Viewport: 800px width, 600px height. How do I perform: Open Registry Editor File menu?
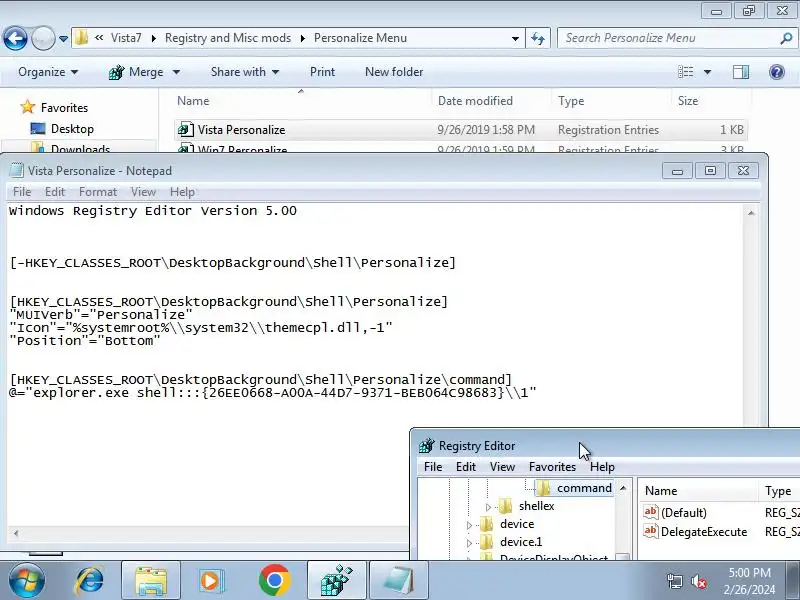pyautogui.click(x=433, y=467)
